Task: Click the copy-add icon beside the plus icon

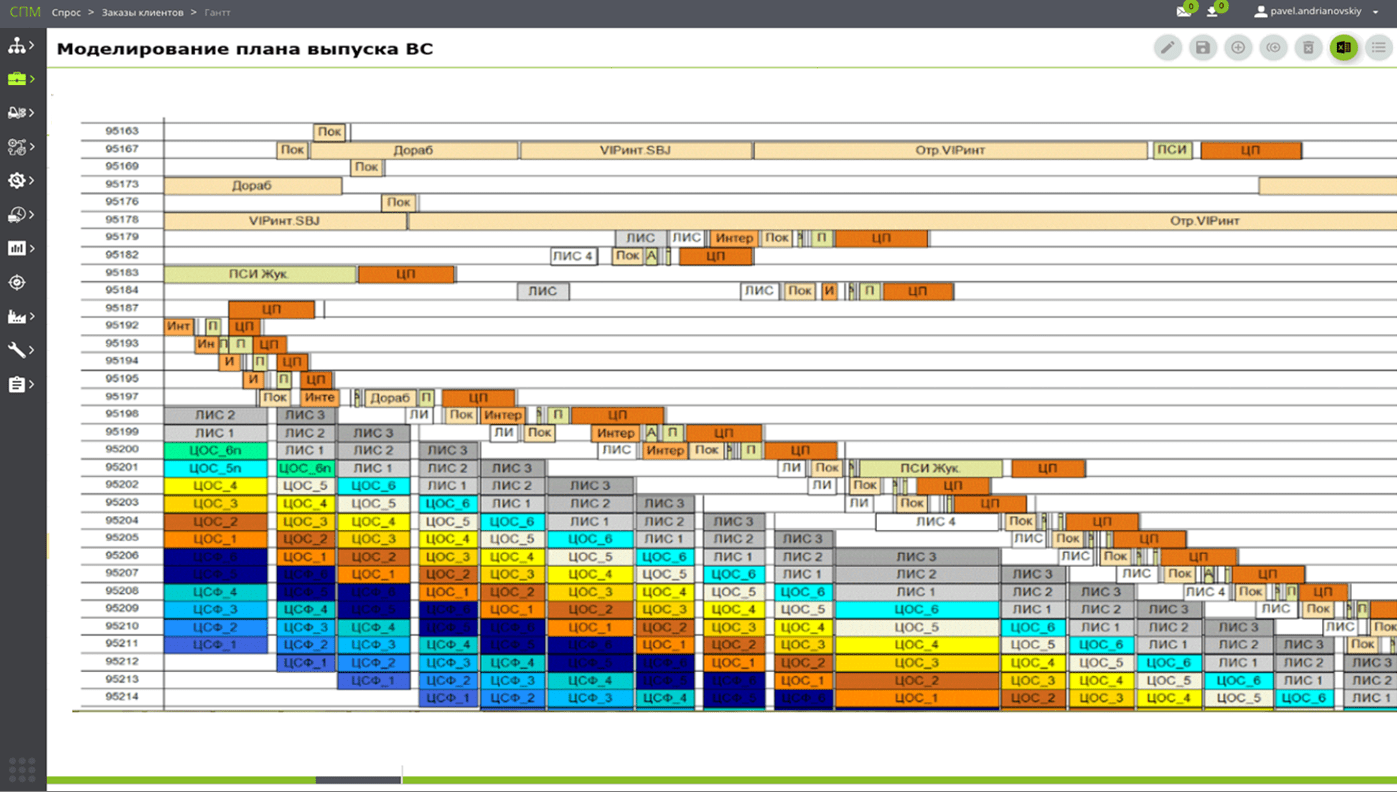Action: pyautogui.click(x=1273, y=48)
